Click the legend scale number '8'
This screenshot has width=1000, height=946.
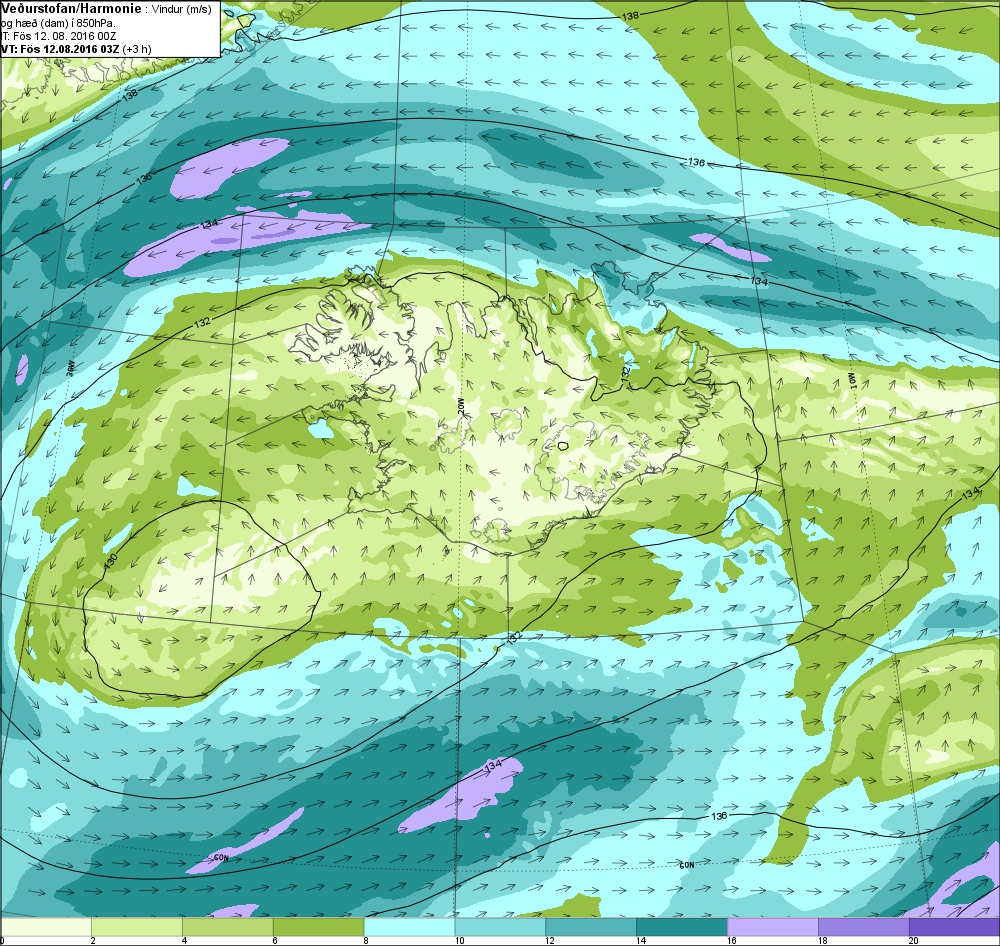[x=365, y=940]
